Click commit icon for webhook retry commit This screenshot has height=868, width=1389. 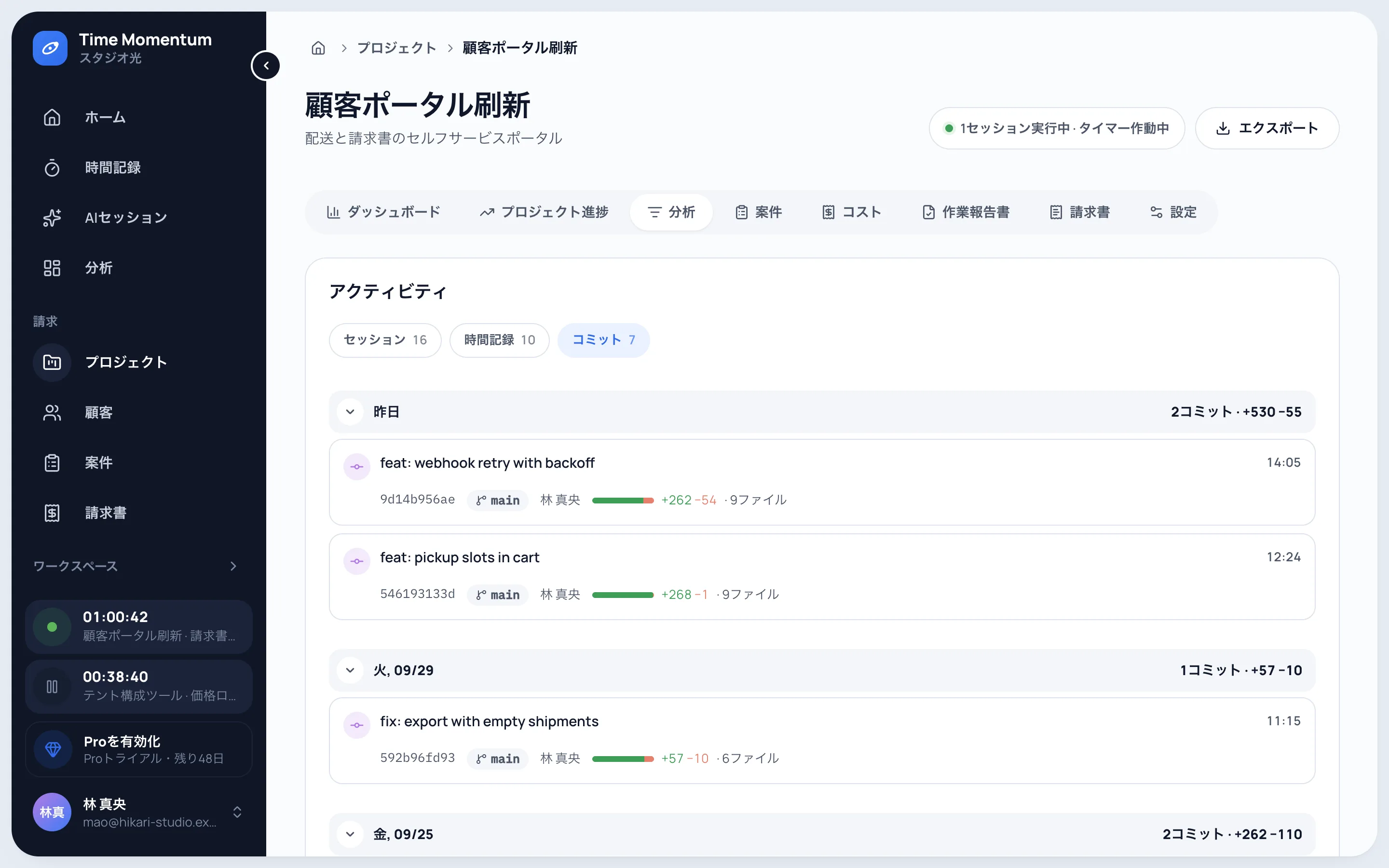(357, 467)
